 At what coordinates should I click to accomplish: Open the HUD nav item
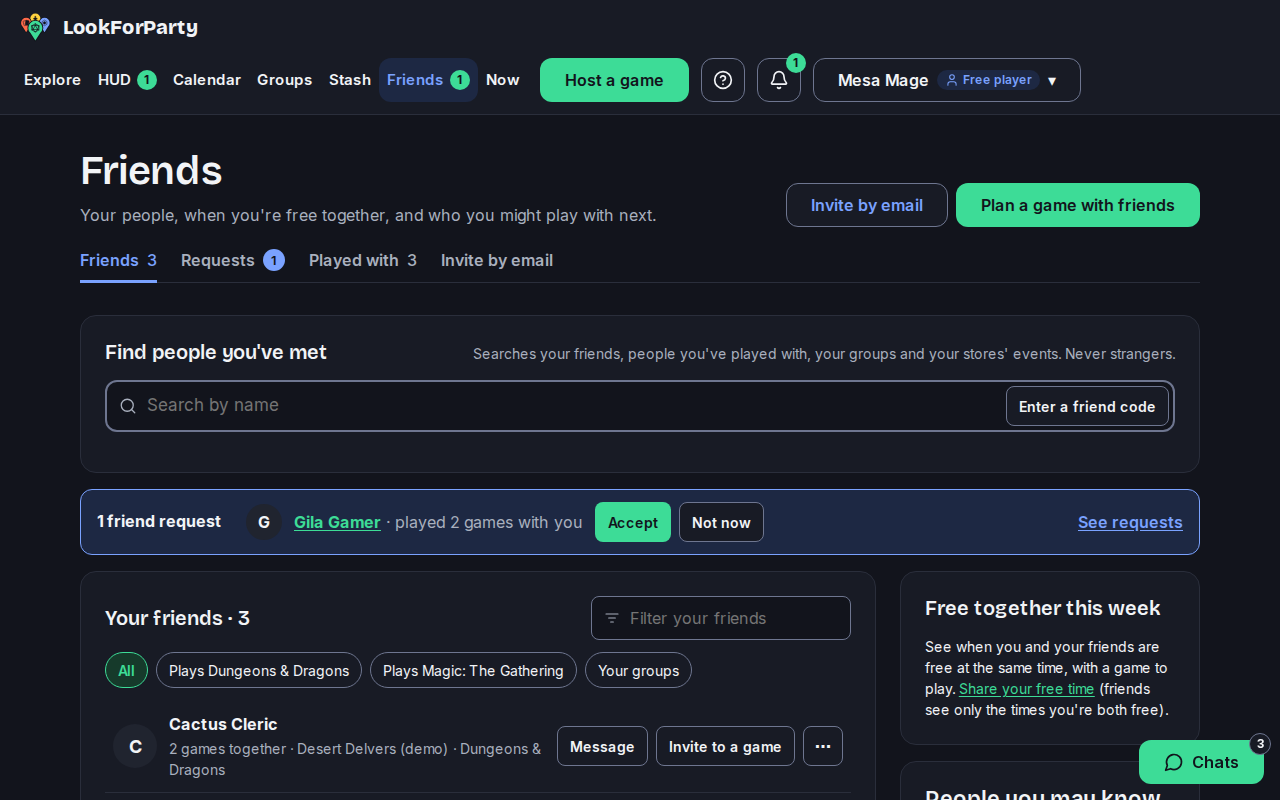127,80
